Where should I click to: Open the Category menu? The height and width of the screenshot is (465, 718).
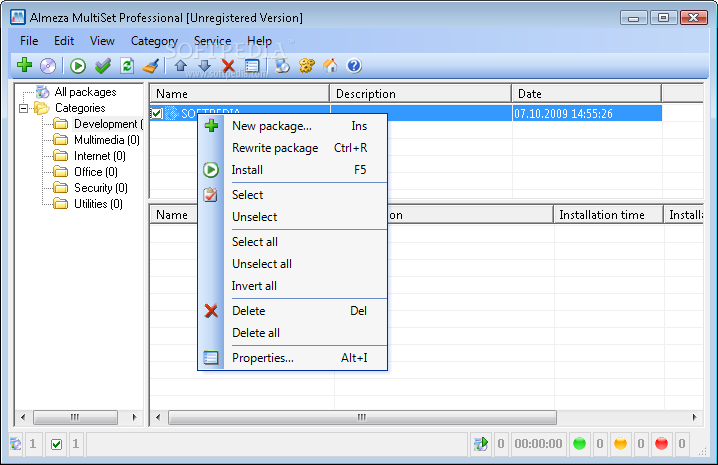click(154, 41)
